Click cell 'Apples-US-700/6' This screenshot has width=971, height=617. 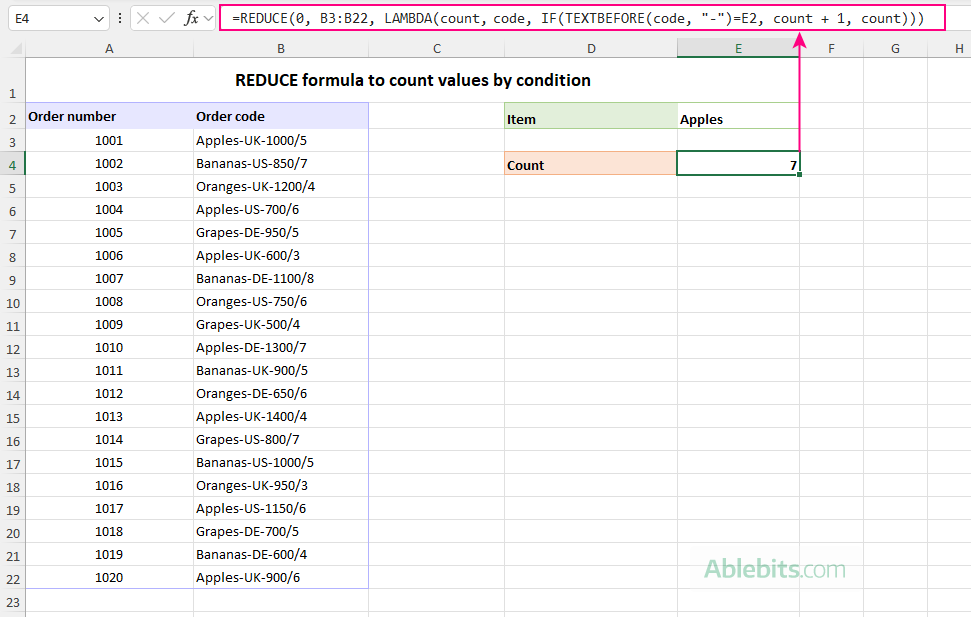point(281,209)
